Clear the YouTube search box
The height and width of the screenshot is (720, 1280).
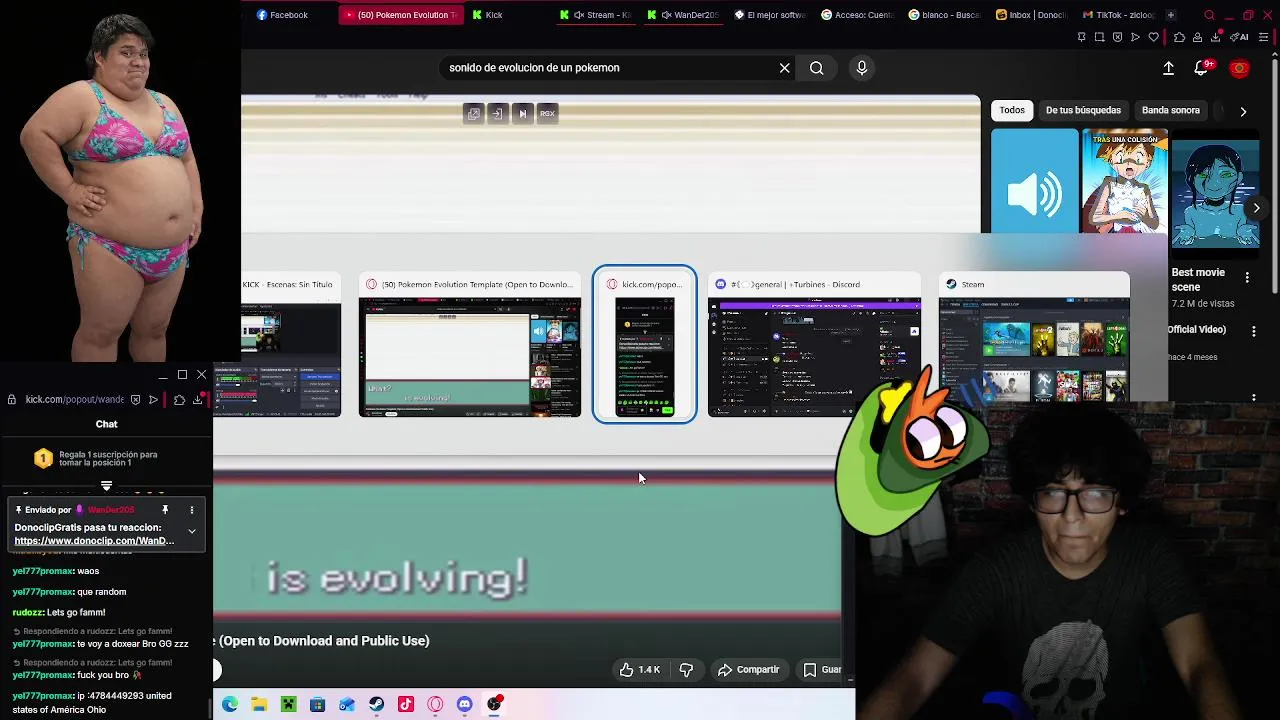[x=785, y=68]
